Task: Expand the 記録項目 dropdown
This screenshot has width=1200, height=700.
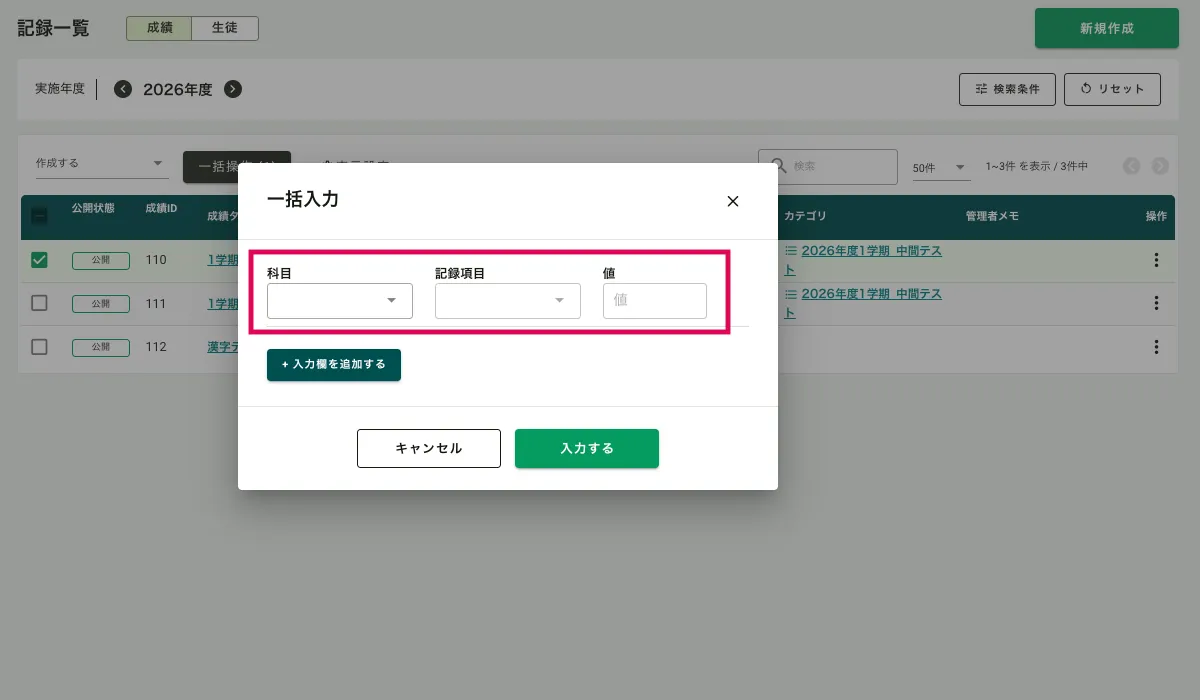Action: 508,301
